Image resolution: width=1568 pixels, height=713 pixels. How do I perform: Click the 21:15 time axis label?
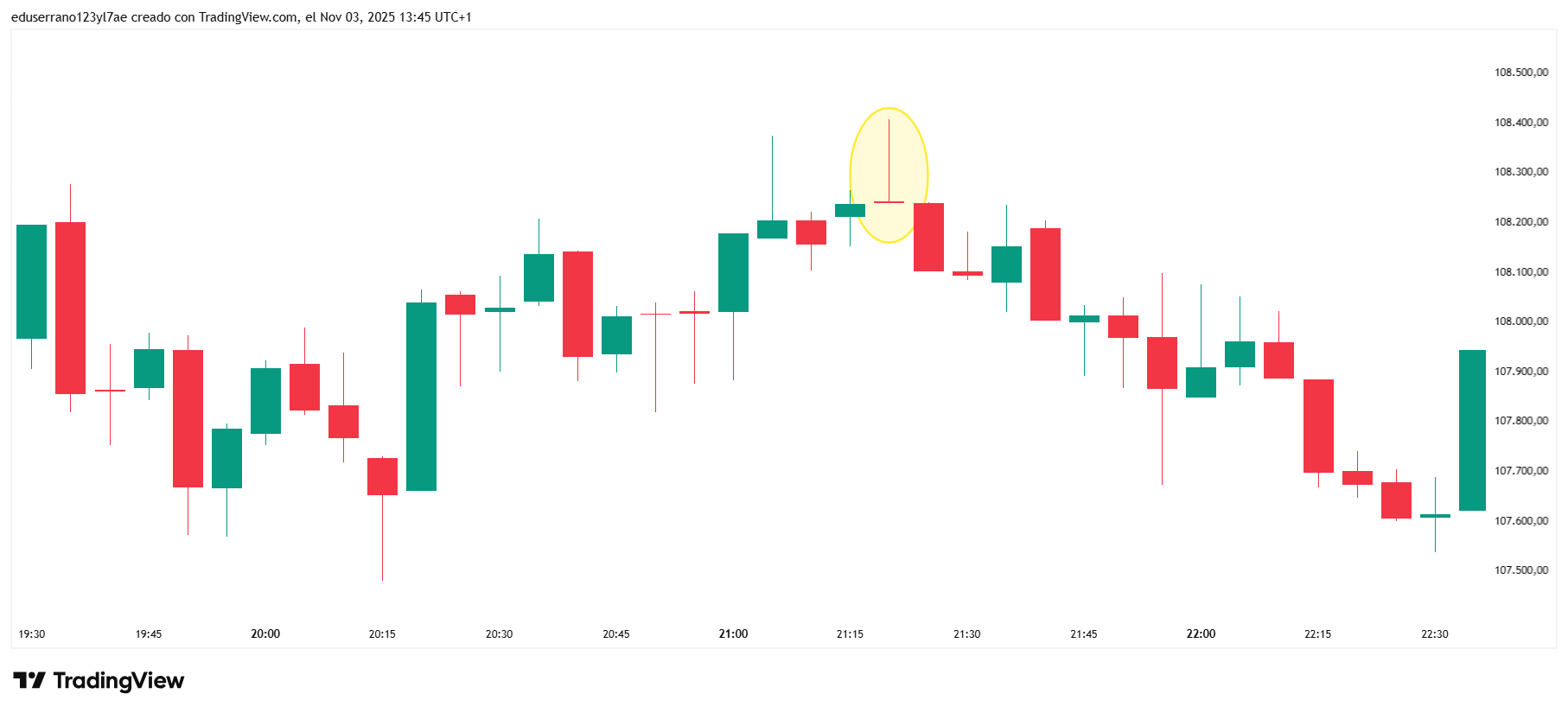[850, 634]
